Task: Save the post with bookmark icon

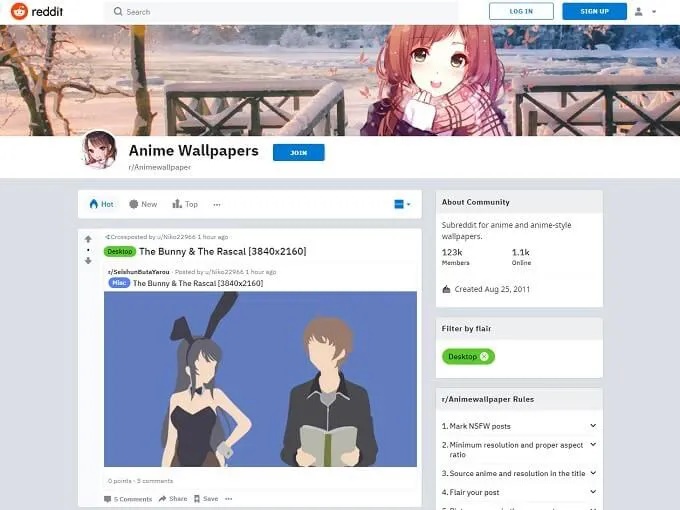Action: (206, 499)
